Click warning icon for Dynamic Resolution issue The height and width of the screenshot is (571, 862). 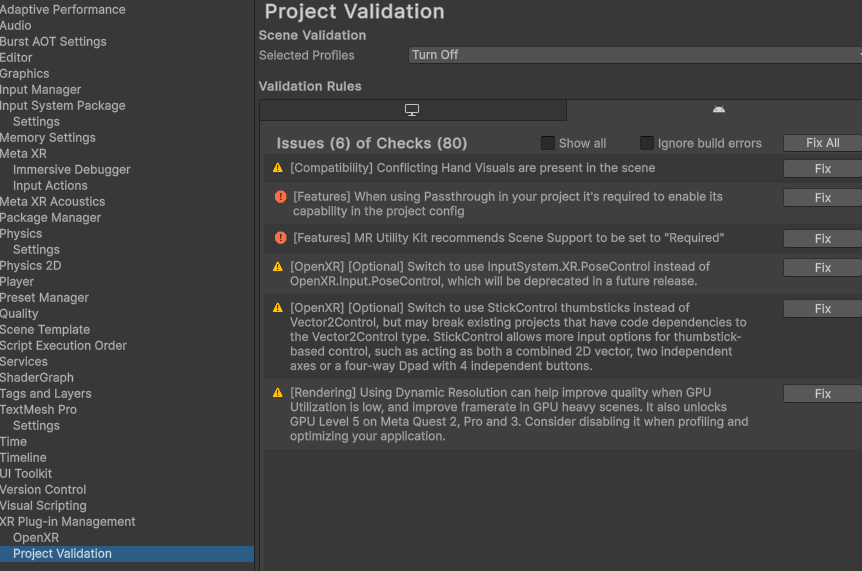click(x=278, y=393)
